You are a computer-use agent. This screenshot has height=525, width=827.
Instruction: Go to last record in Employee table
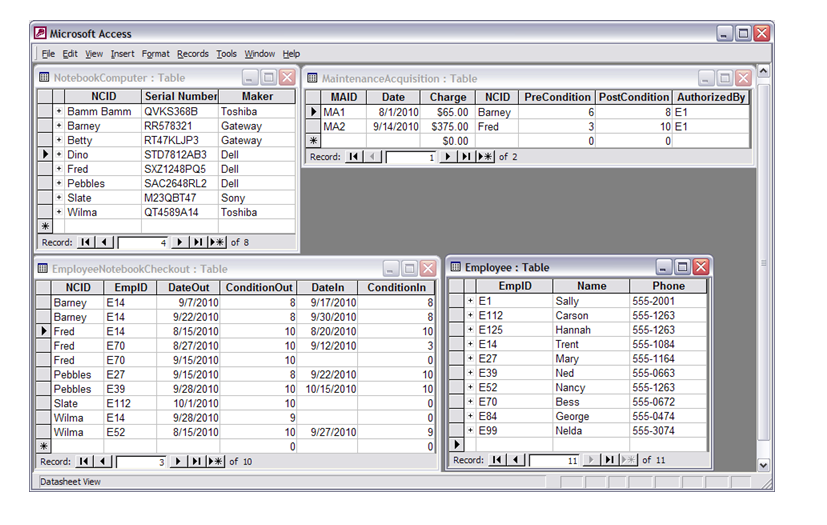(x=609, y=460)
